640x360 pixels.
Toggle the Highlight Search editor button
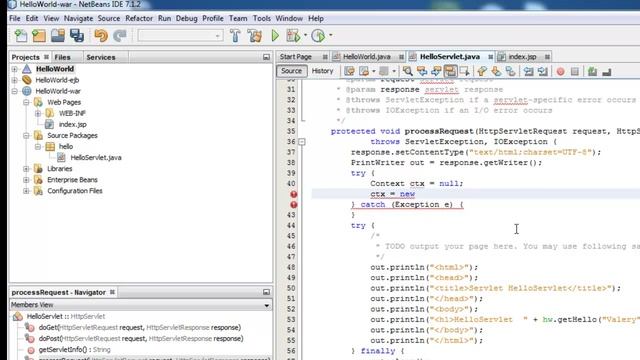click(450, 71)
